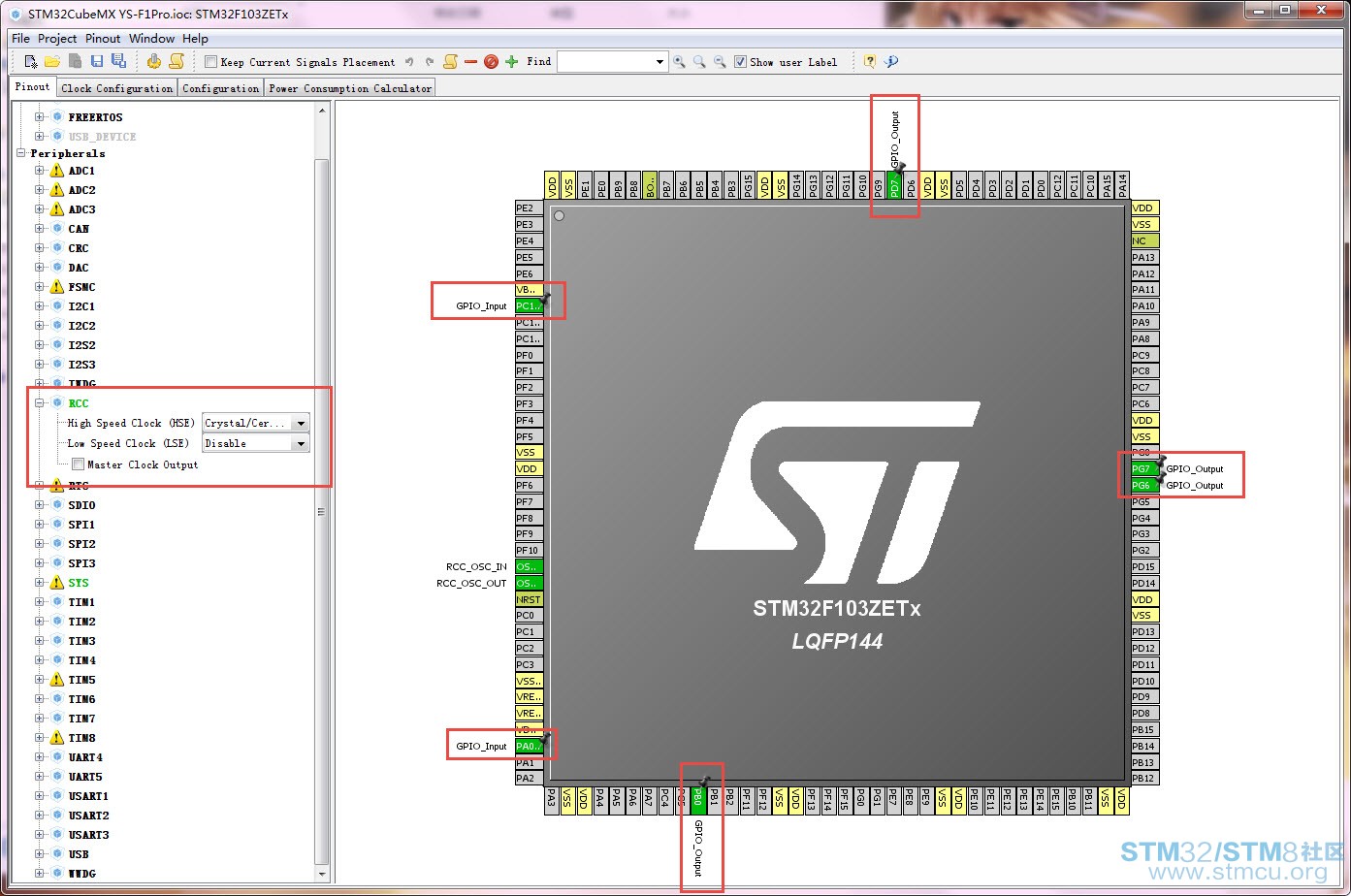Expand the FSMC tree node
Screen dimensions: 1351x896
click(x=40, y=287)
